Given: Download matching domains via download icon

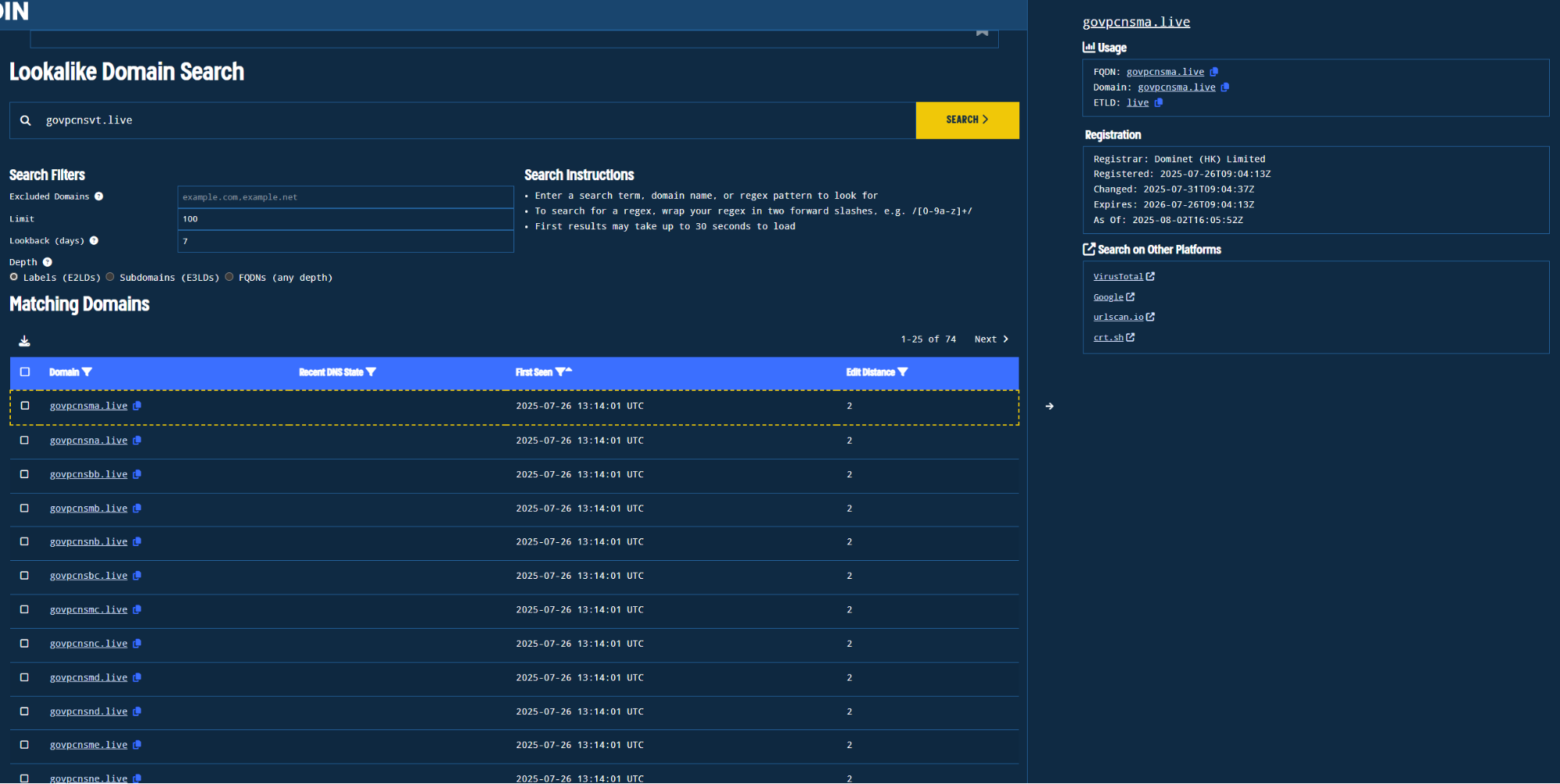Looking at the screenshot, I should (x=24, y=341).
